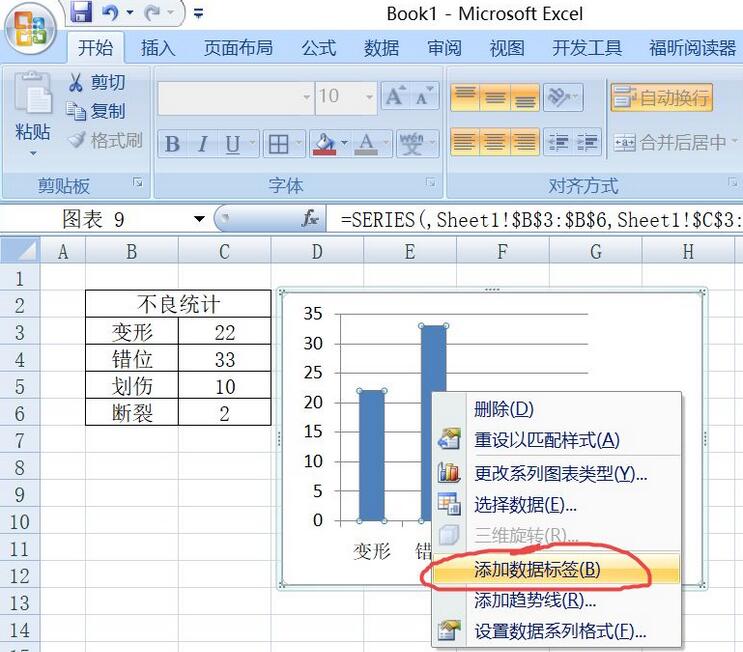
Task: Redo the last action
Action: (153, 12)
